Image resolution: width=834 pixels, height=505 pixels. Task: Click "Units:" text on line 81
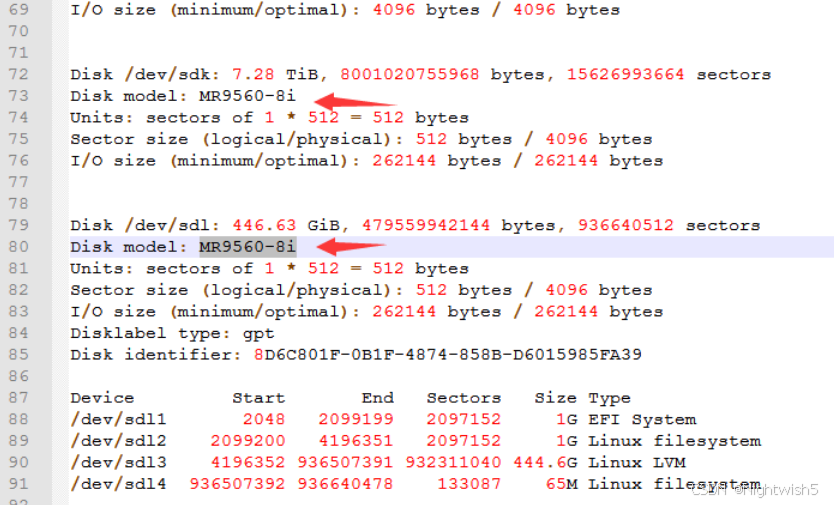pos(102,269)
